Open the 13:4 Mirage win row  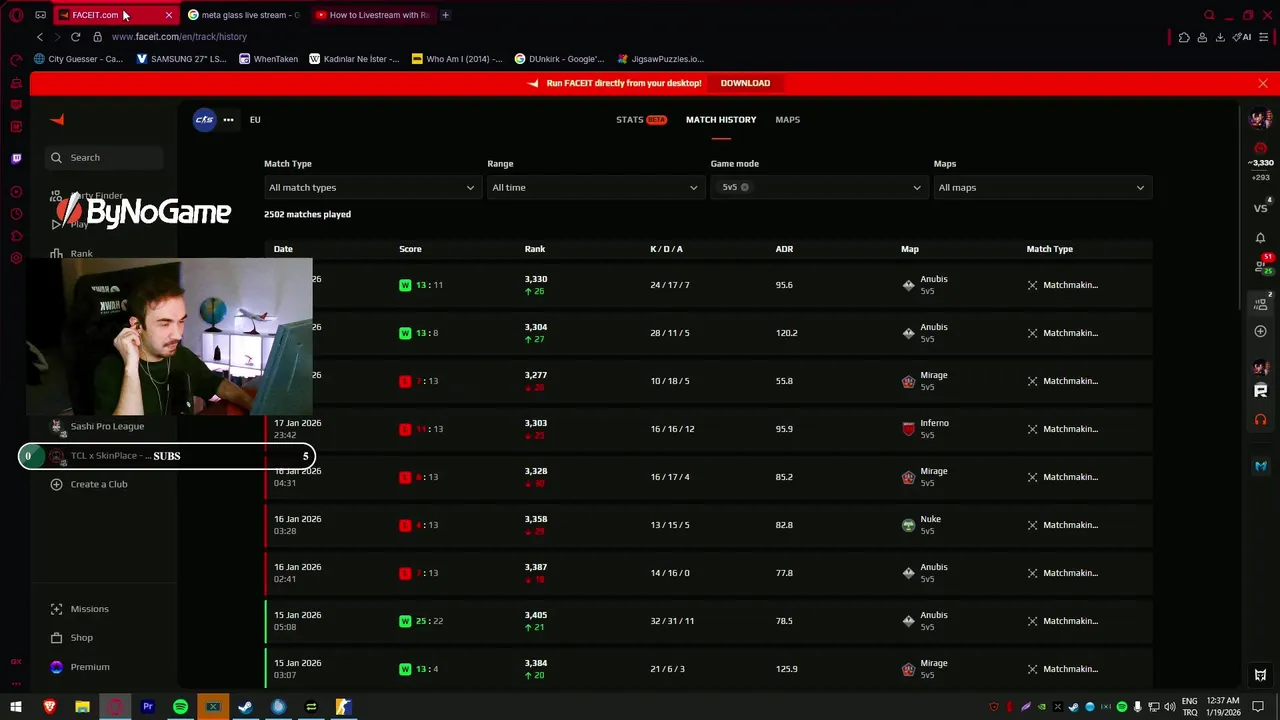coord(708,669)
